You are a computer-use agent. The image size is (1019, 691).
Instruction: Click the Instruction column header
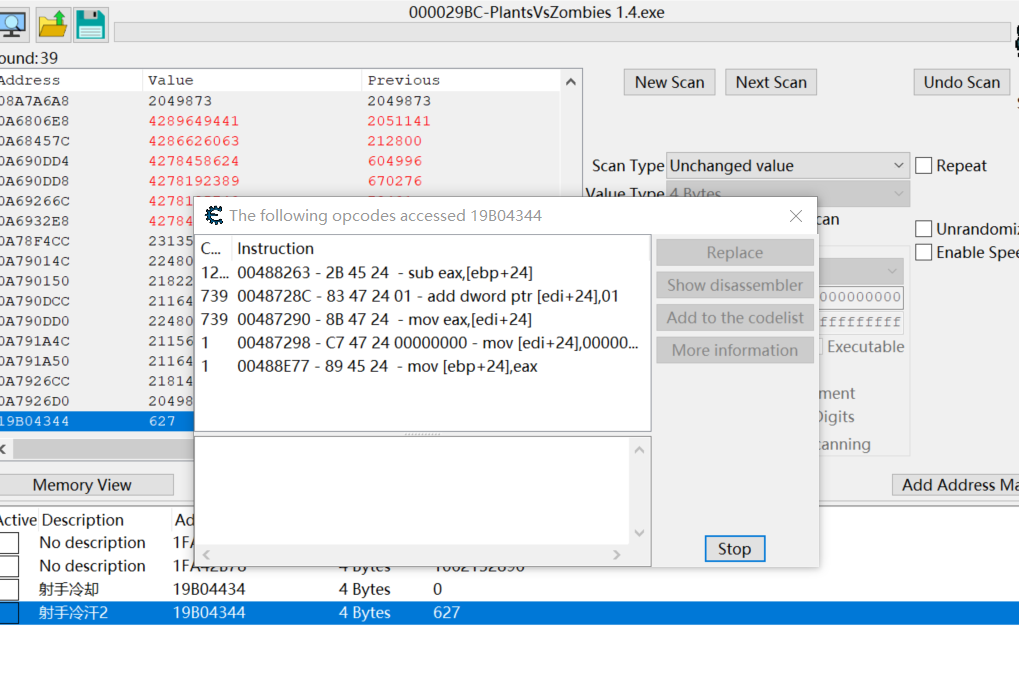(x=441, y=248)
